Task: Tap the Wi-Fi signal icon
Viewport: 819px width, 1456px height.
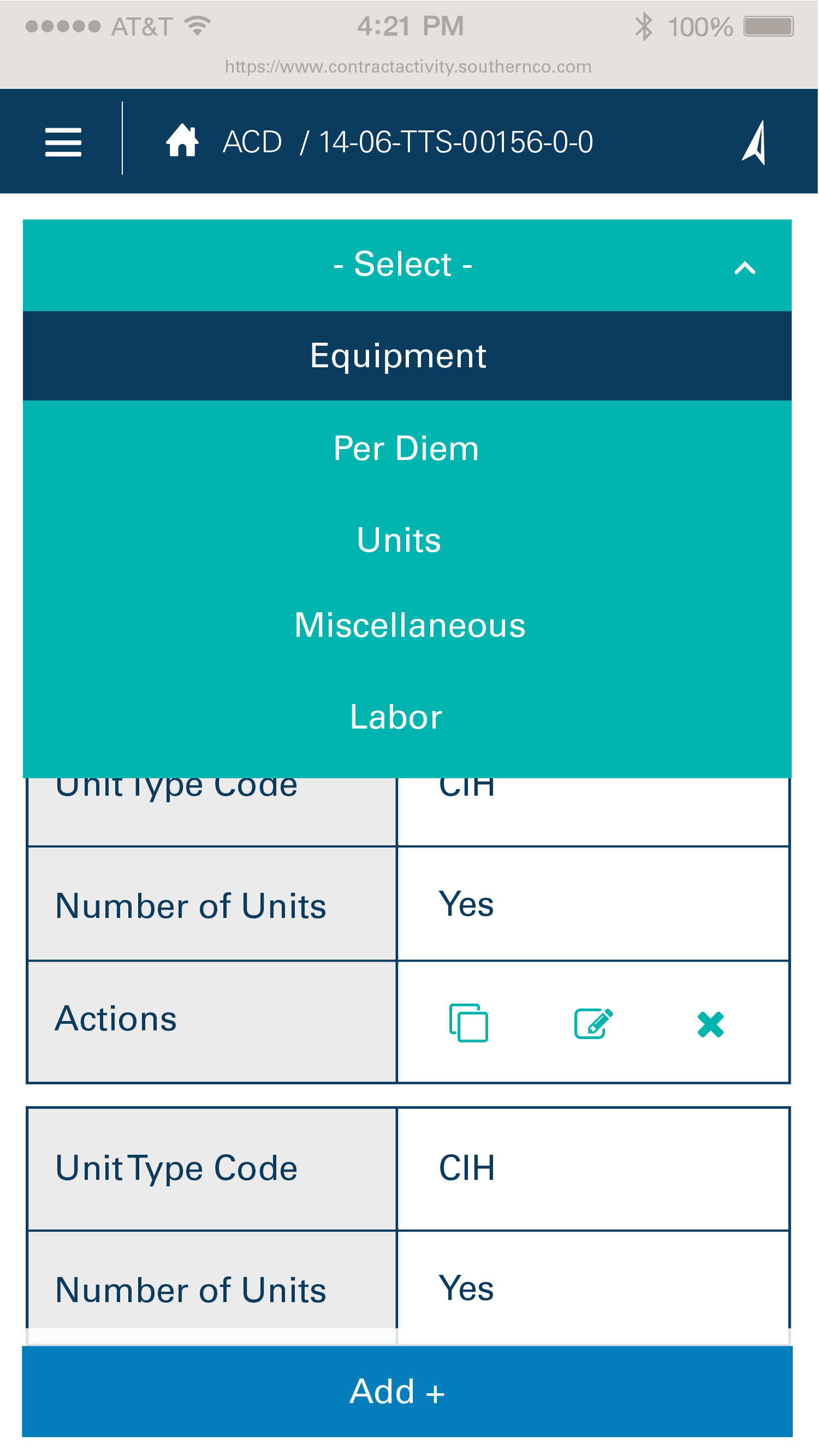Action: click(198, 26)
